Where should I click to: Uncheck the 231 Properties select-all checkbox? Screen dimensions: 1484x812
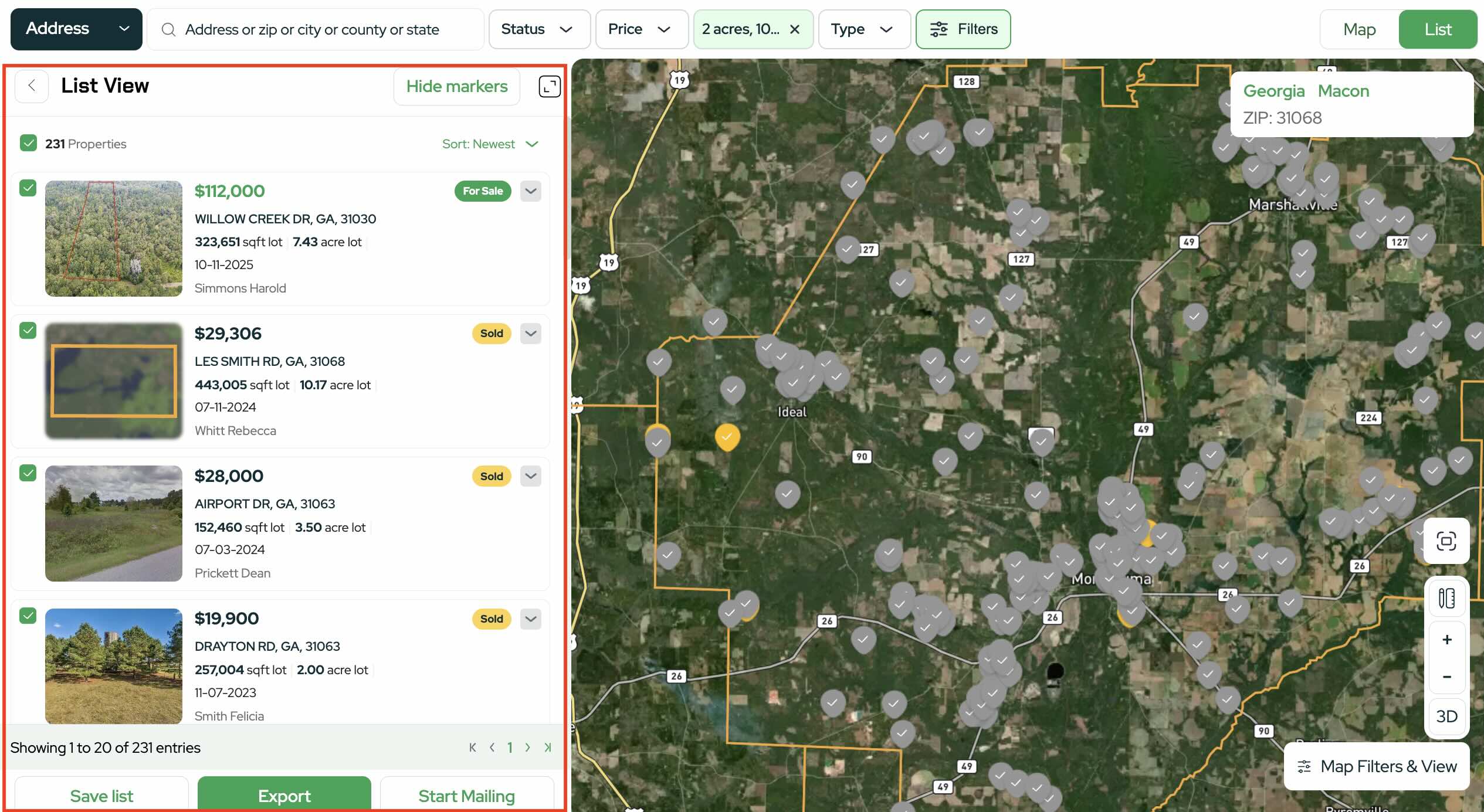coord(28,143)
